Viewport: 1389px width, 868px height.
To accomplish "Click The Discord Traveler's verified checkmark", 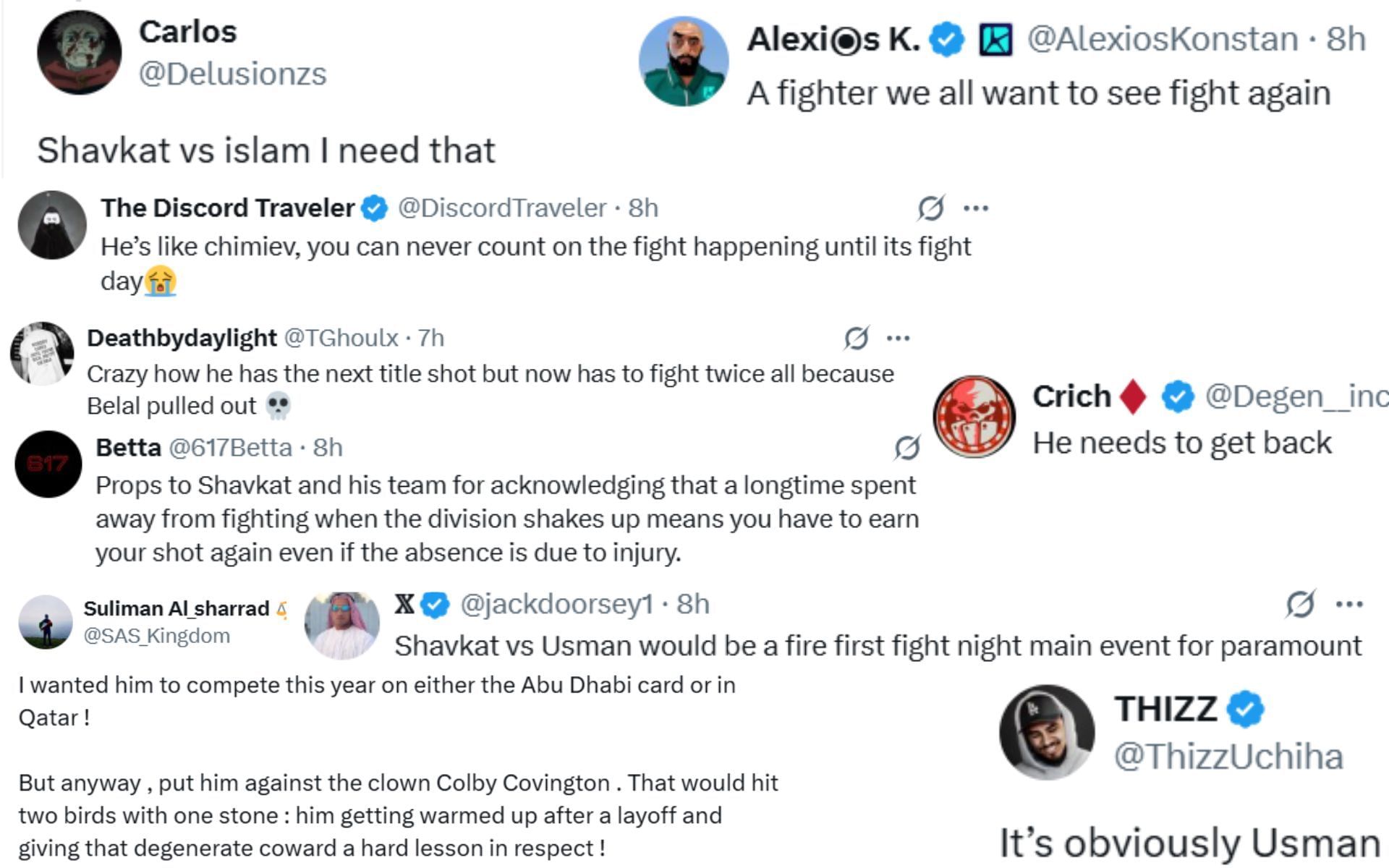I will [x=375, y=208].
